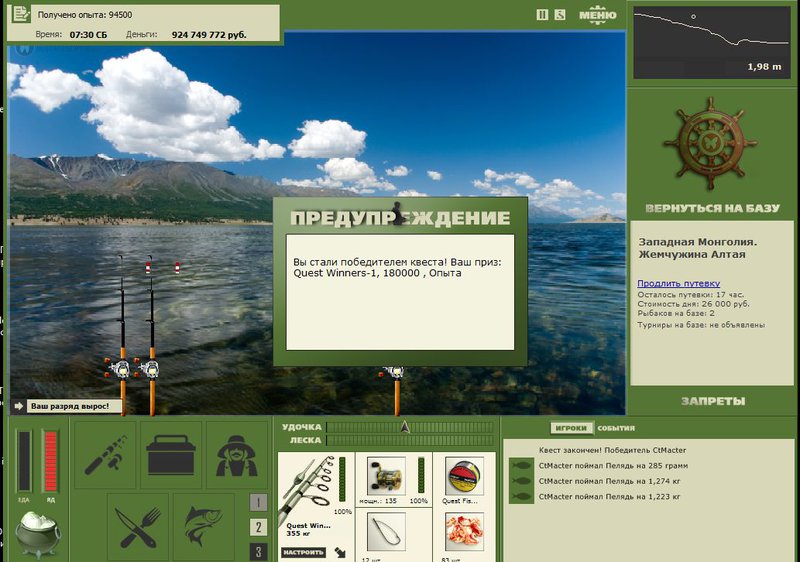This screenshot has height=562, width=800.
Task: Select the Quest Fis... line spool thumbnail
Action: (464, 476)
